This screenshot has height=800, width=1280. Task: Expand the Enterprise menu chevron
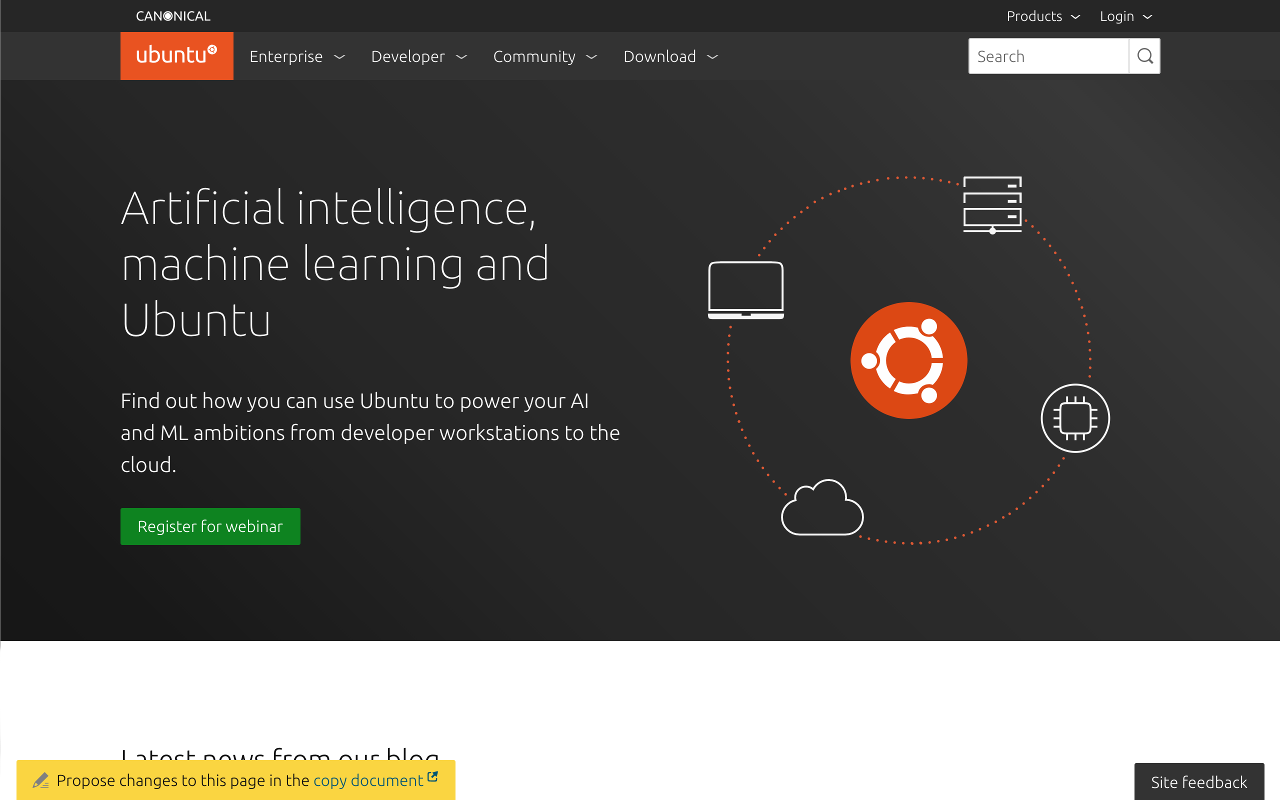339,57
